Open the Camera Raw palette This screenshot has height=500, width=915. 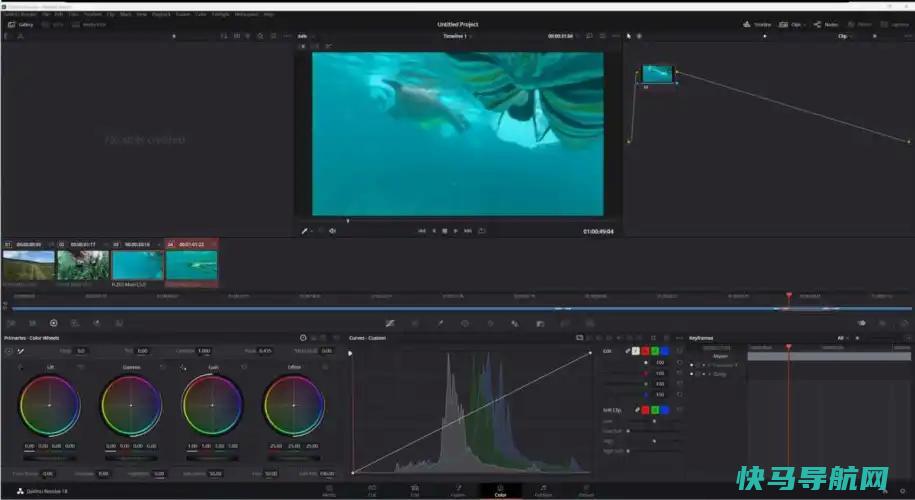point(11,323)
